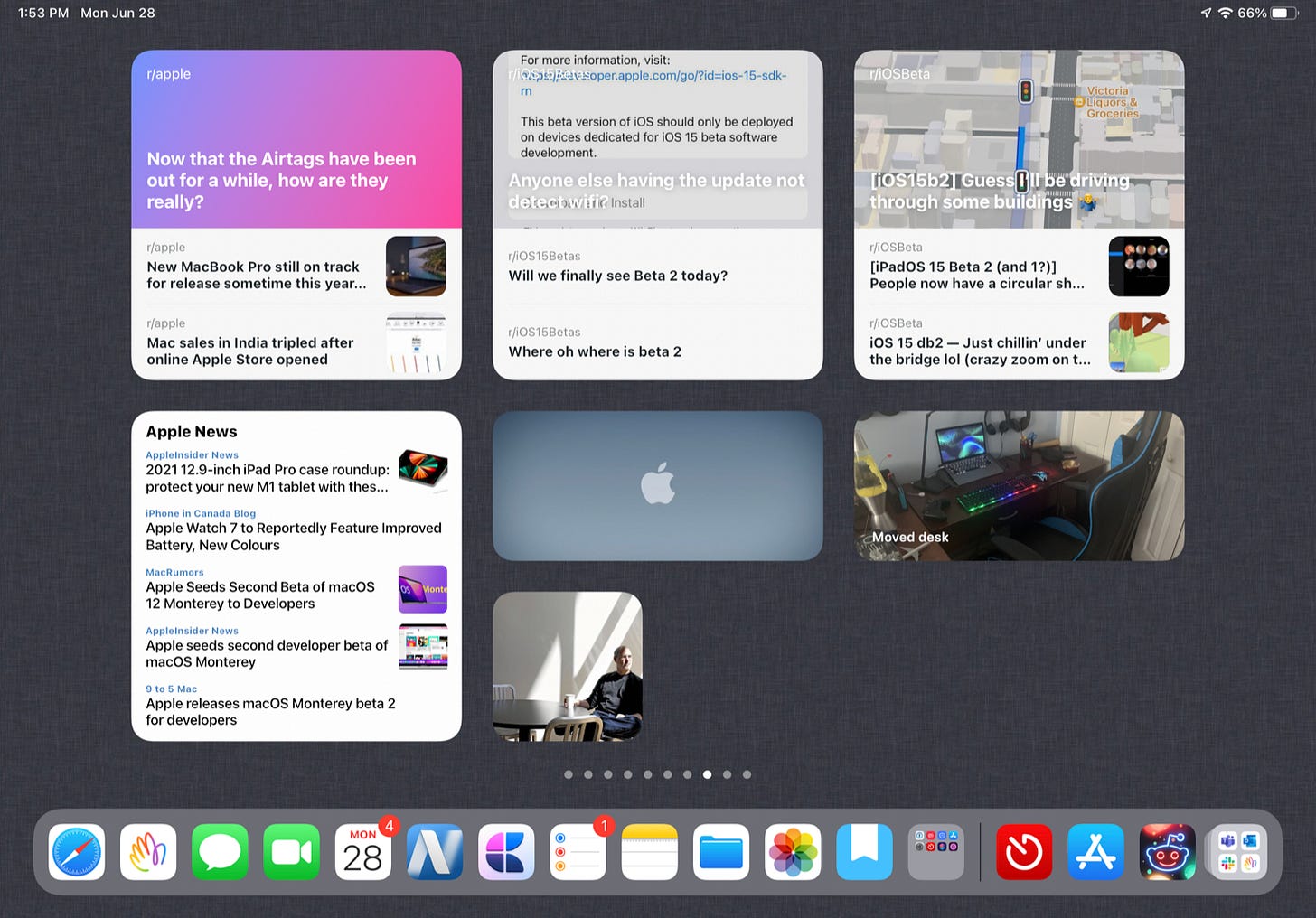
Task: Open the app folder in dock
Action: pos(936,852)
